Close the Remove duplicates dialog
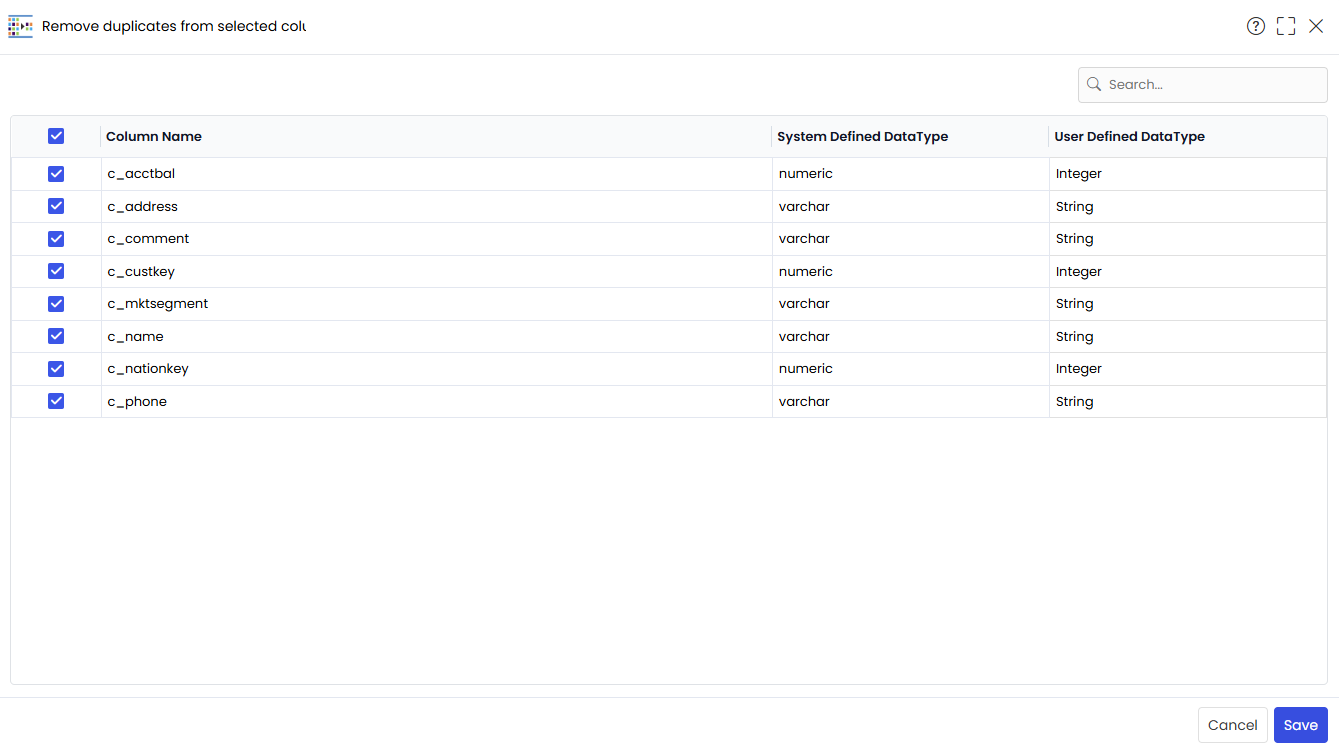1339x750 pixels. coord(1316,26)
